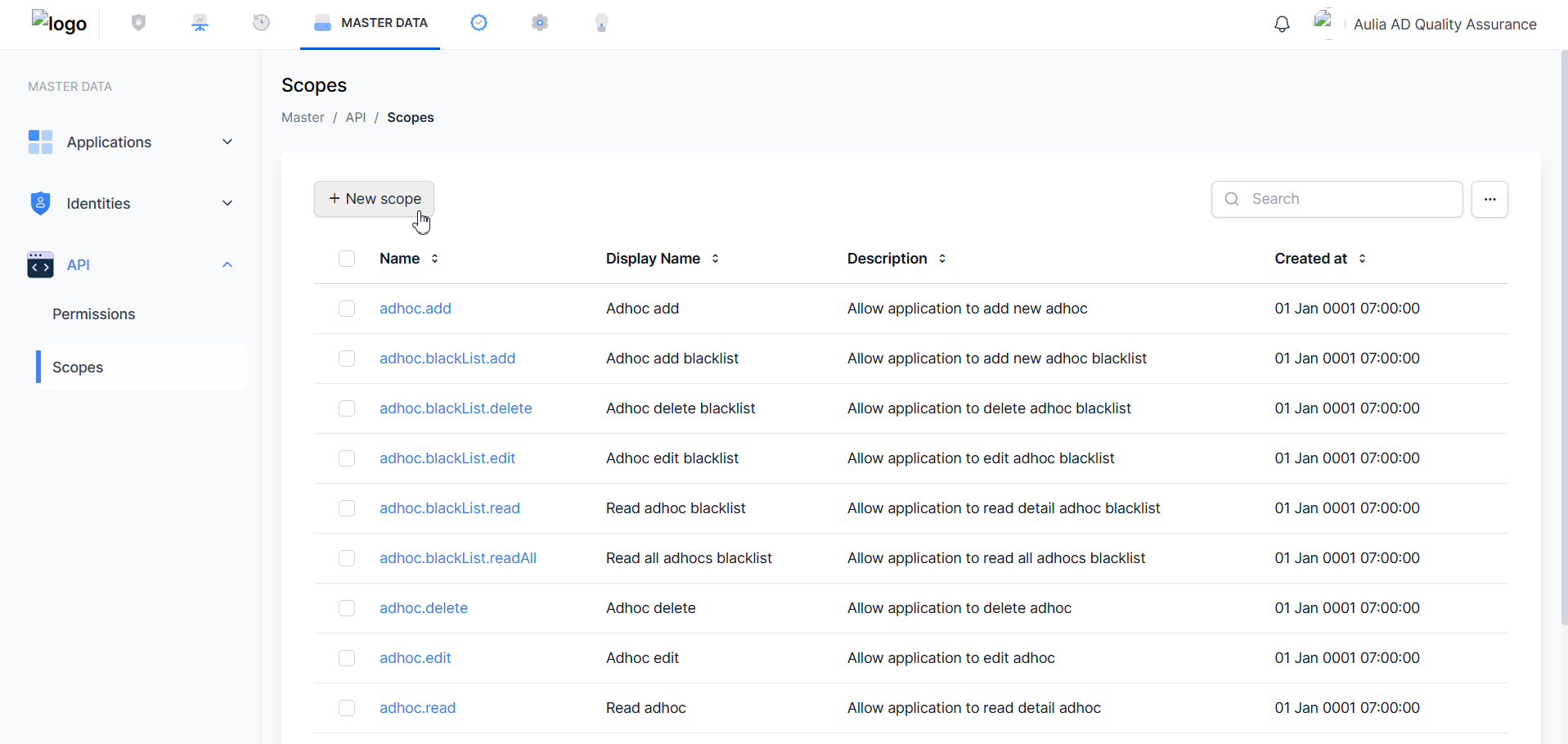This screenshot has width=1568, height=744.
Task: Focus the Search input field
Action: (1337, 199)
